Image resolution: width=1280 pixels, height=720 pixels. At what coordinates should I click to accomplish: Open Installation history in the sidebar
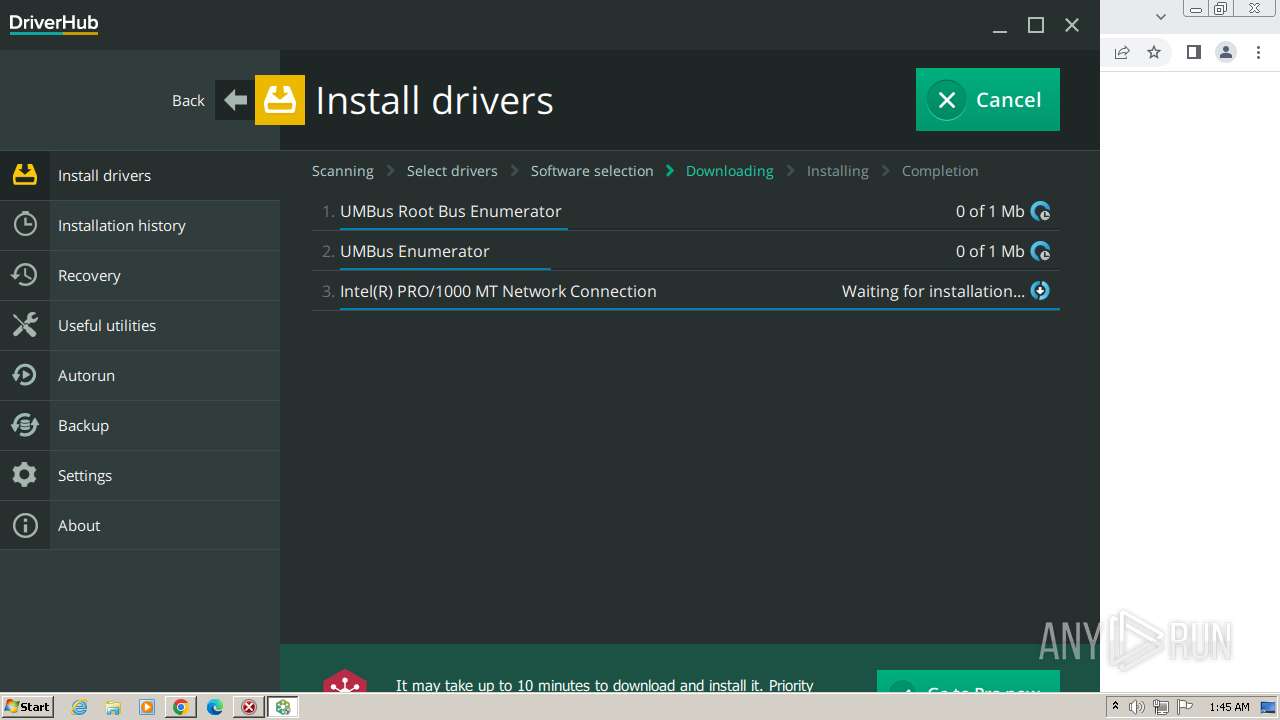pos(140,225)
